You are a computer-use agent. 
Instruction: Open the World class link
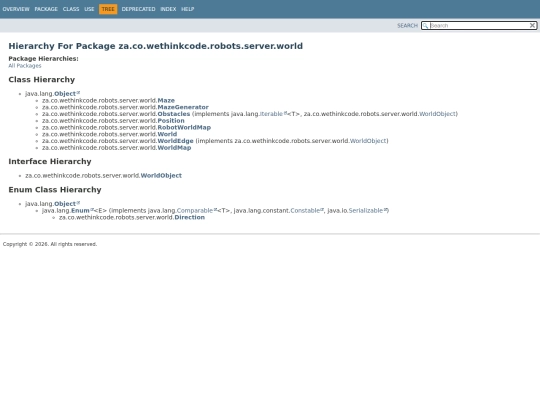point(167,134)
